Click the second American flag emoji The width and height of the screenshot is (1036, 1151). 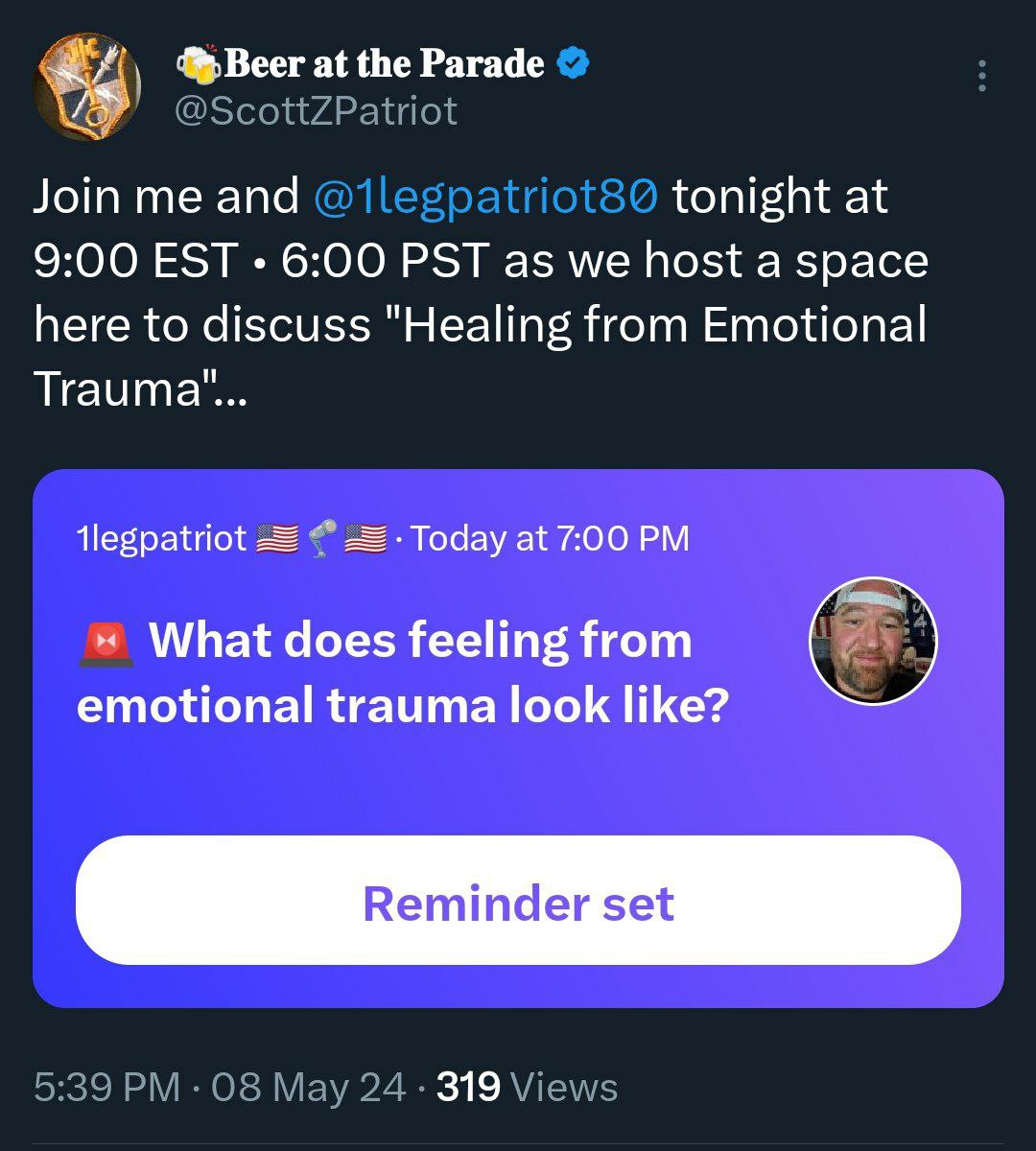coord(365,538)
